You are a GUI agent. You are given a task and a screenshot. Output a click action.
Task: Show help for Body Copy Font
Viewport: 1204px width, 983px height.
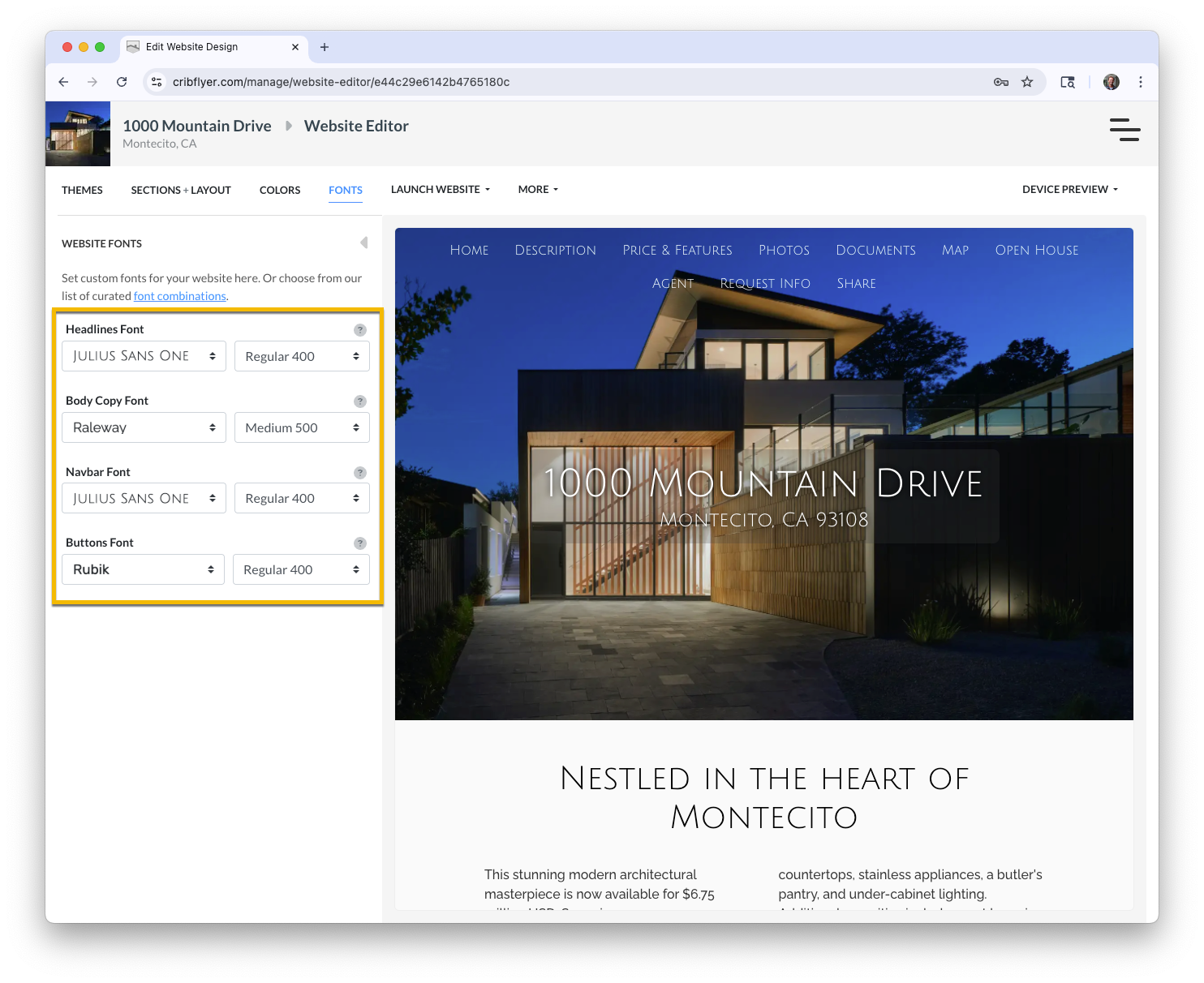pyautogui.click(x=360, y=401)
